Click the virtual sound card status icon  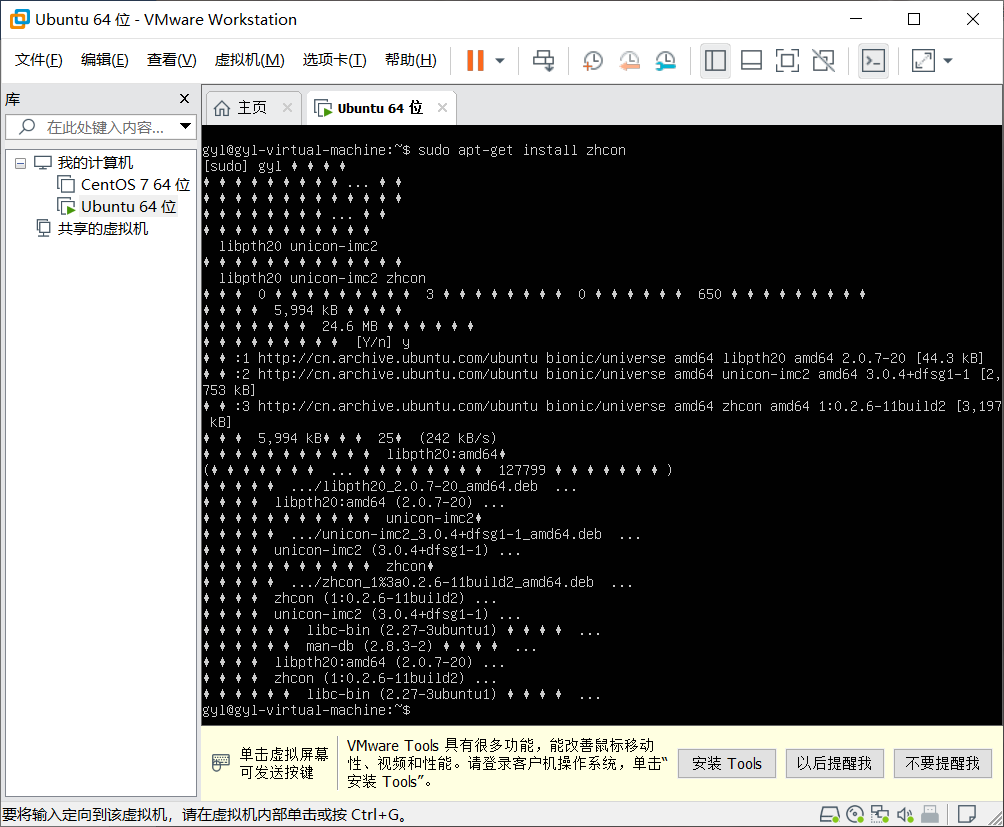[x=906, y=814]
